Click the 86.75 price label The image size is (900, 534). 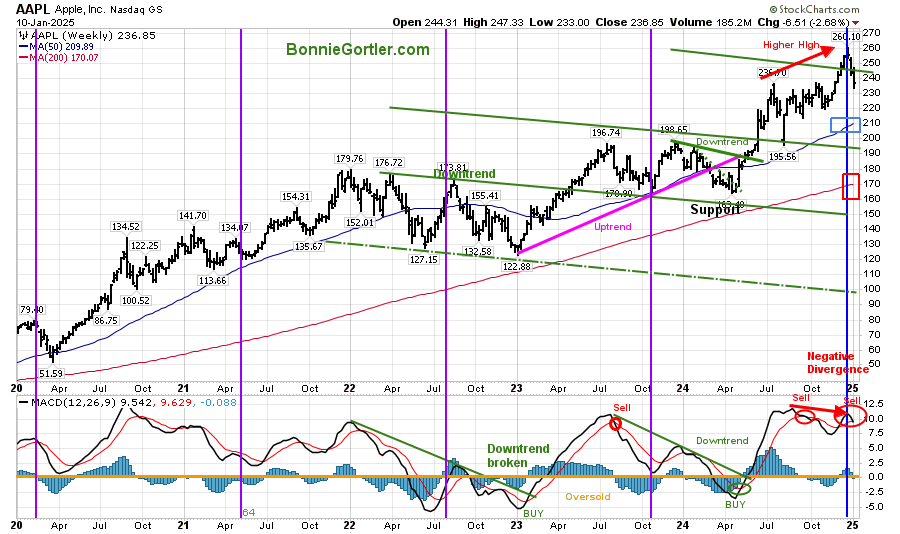pos(106,321)
